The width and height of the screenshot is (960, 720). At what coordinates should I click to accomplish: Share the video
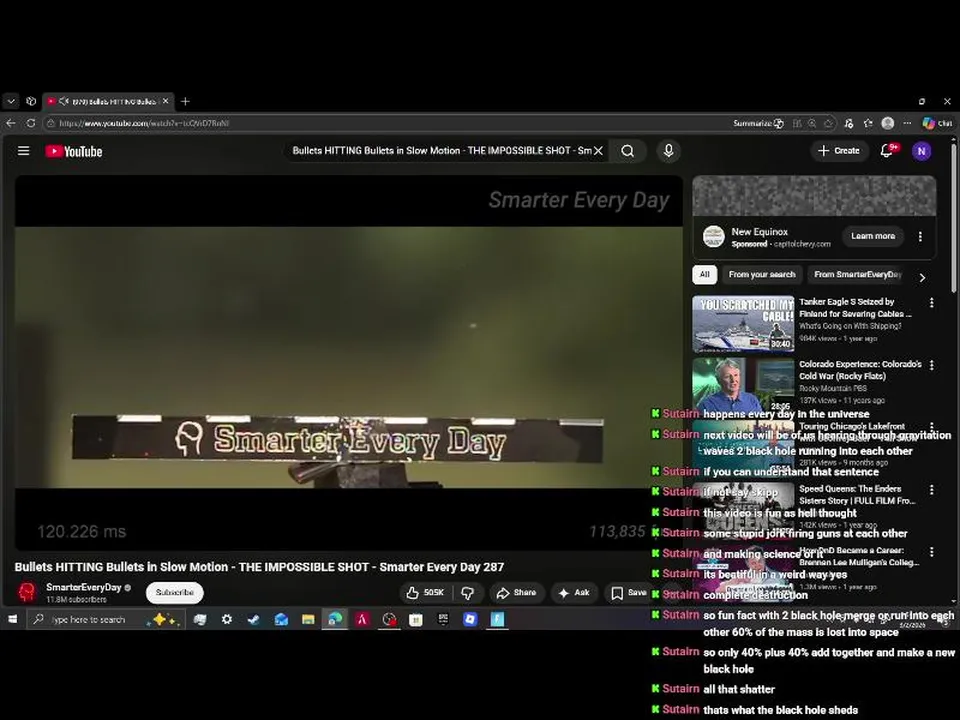pyautogui.click(x=517, y=592)
